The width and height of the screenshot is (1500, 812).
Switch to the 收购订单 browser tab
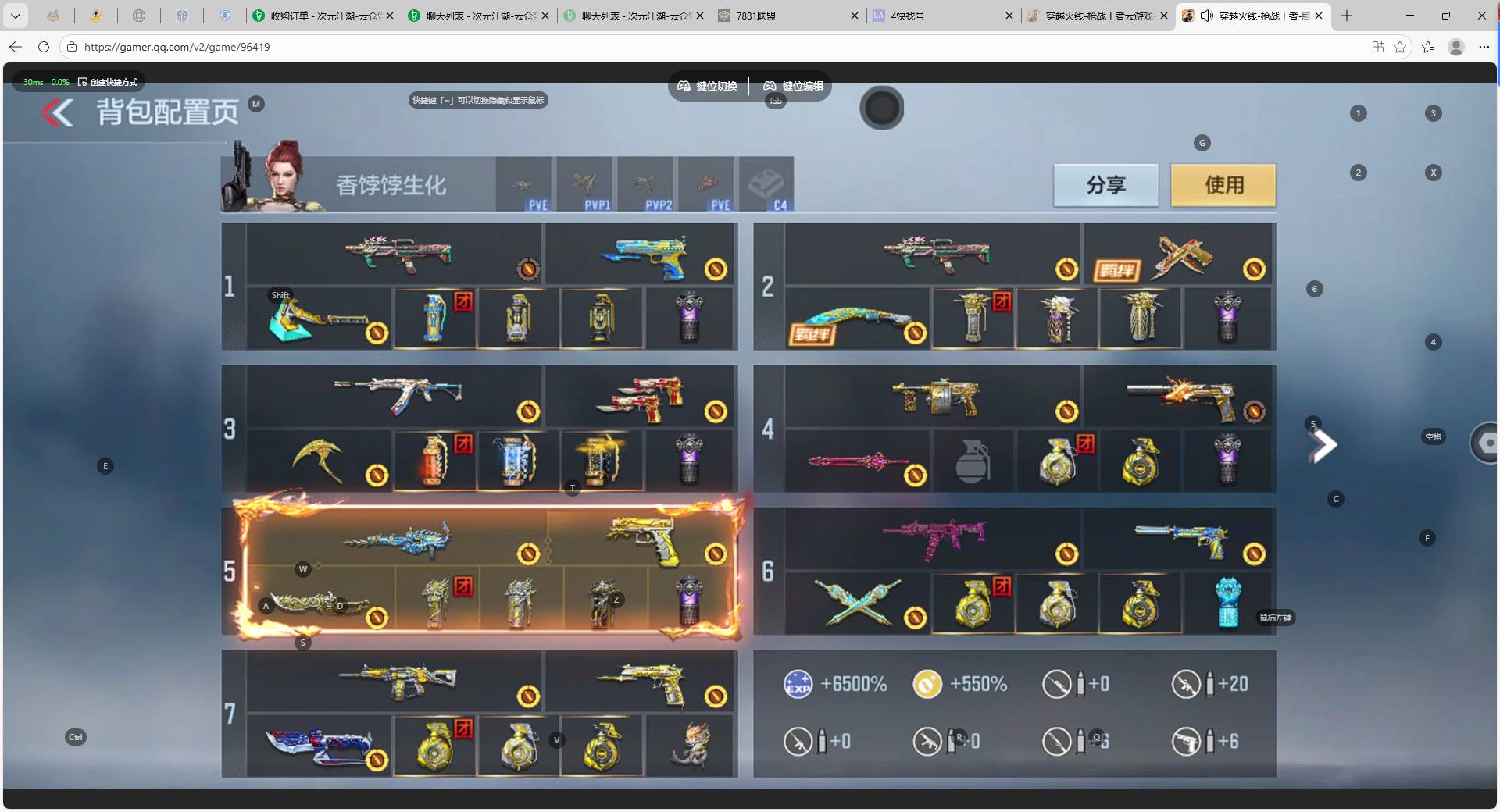click(x=323, y=16)
